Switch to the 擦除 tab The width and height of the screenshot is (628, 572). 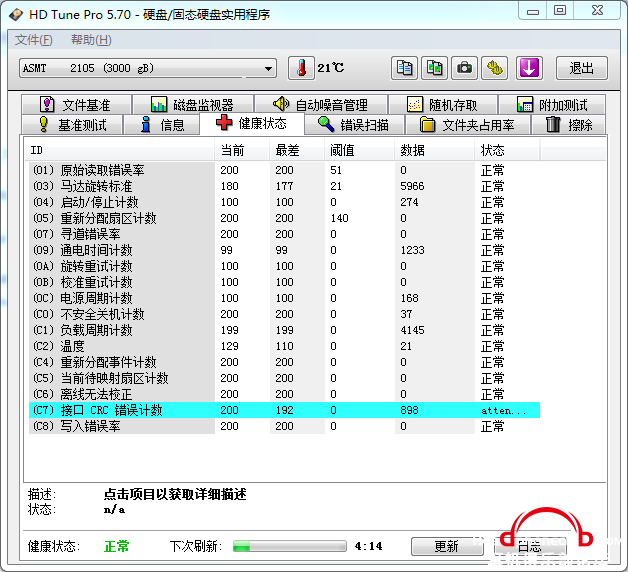569,125
